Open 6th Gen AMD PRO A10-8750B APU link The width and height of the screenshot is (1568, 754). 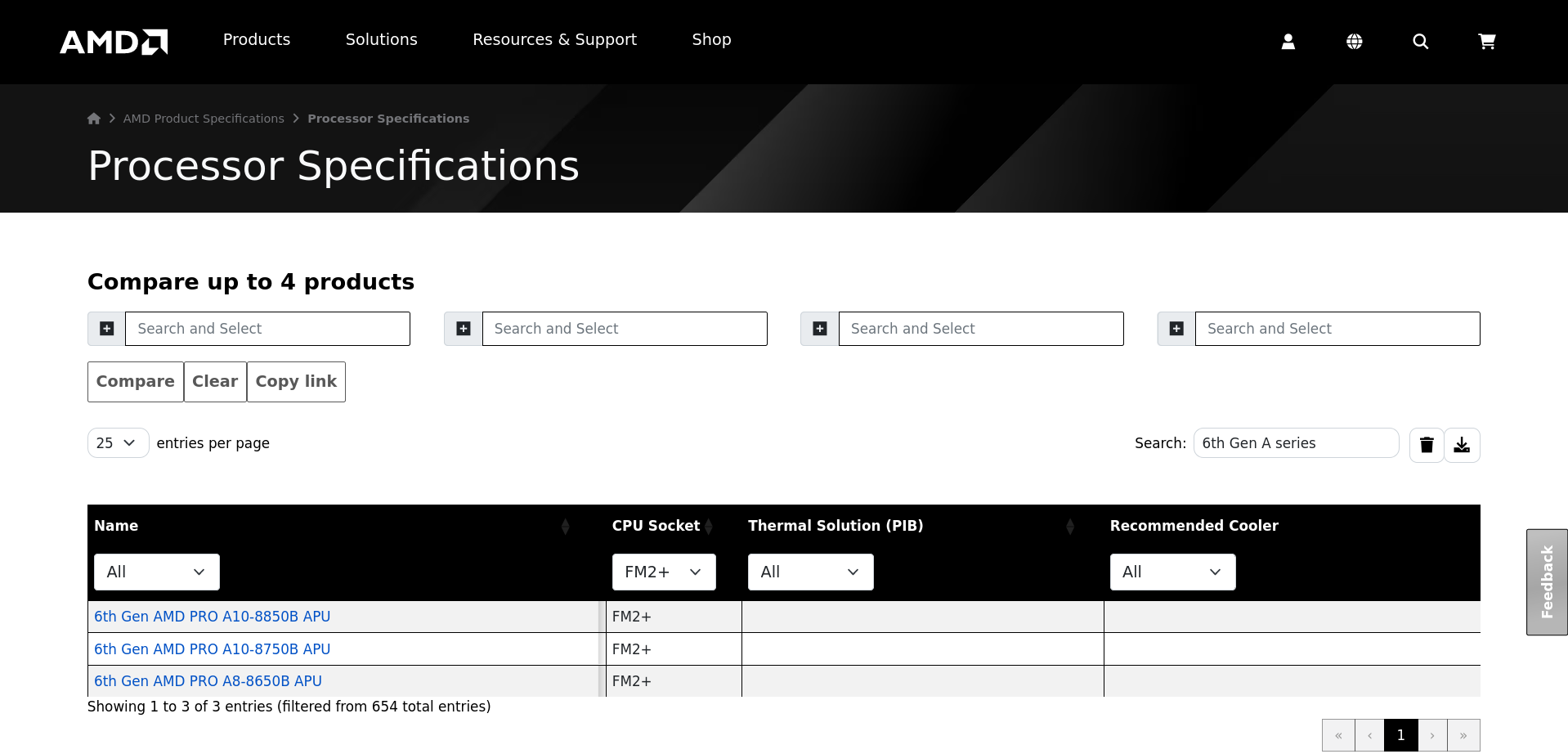[213, 649]
